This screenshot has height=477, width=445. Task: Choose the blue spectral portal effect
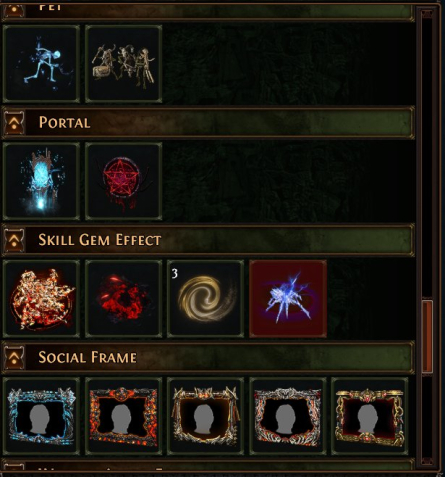(41, 181)
